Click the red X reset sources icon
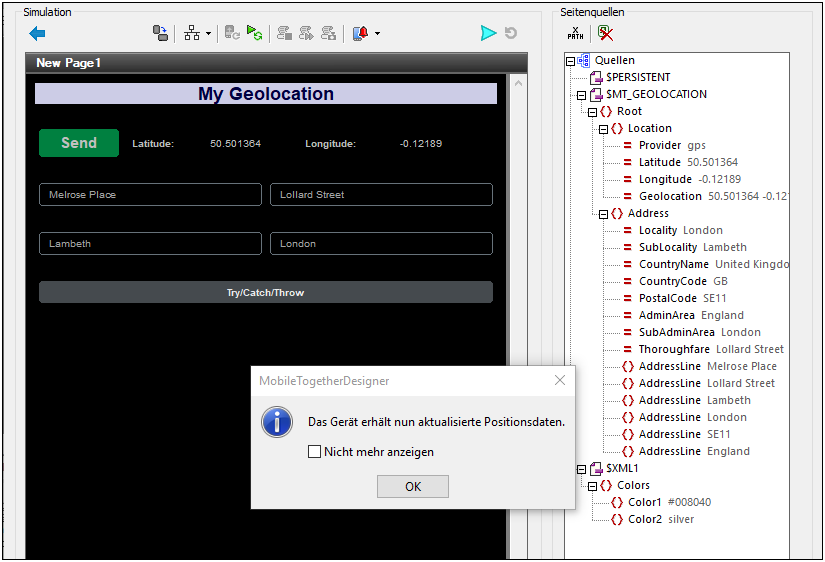 605,33
